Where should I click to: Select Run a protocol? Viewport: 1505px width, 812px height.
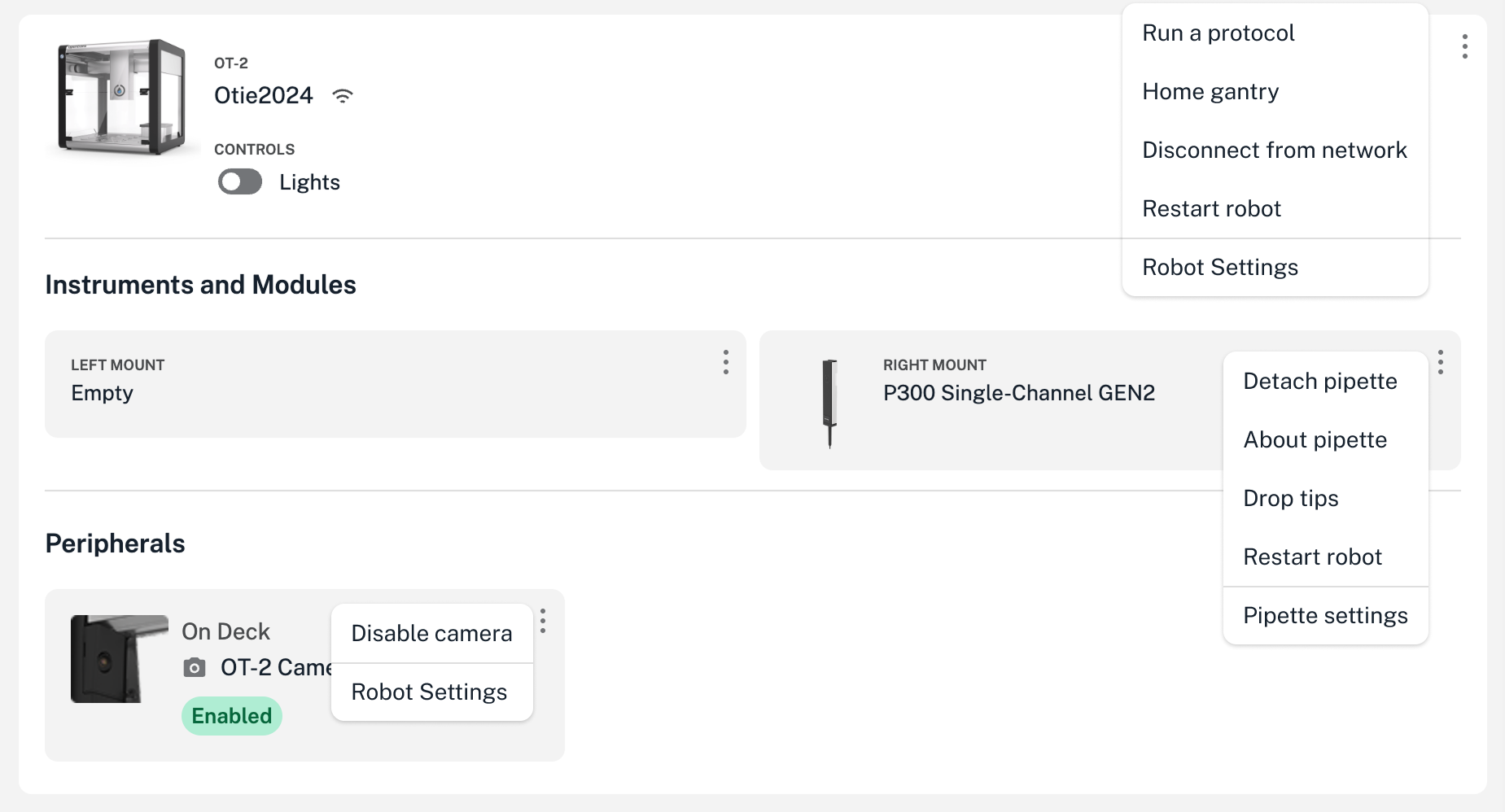(x=1218, y=33)
